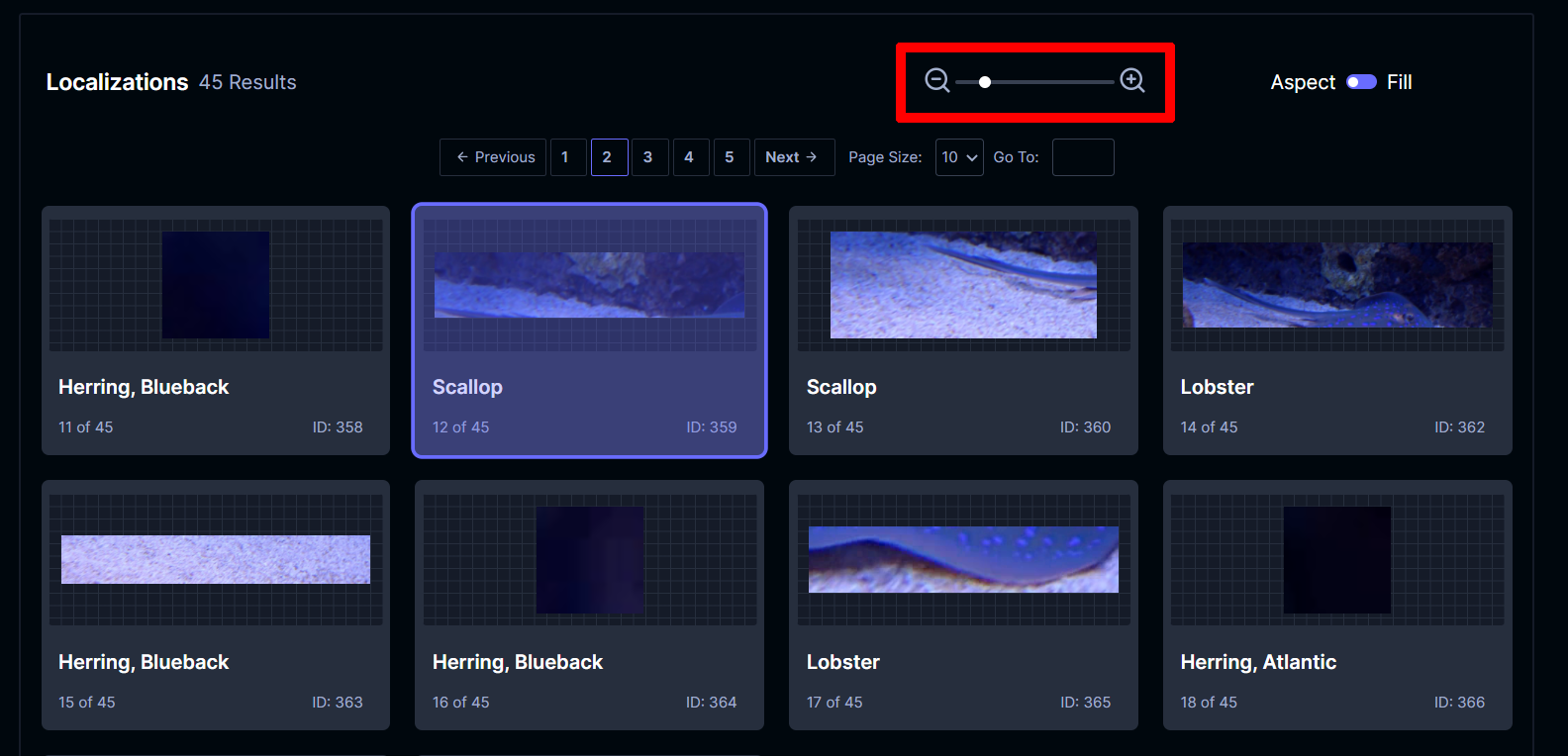Open the Herring, Blueback card ID 364

pyautogui.click(x=589, y=606)
